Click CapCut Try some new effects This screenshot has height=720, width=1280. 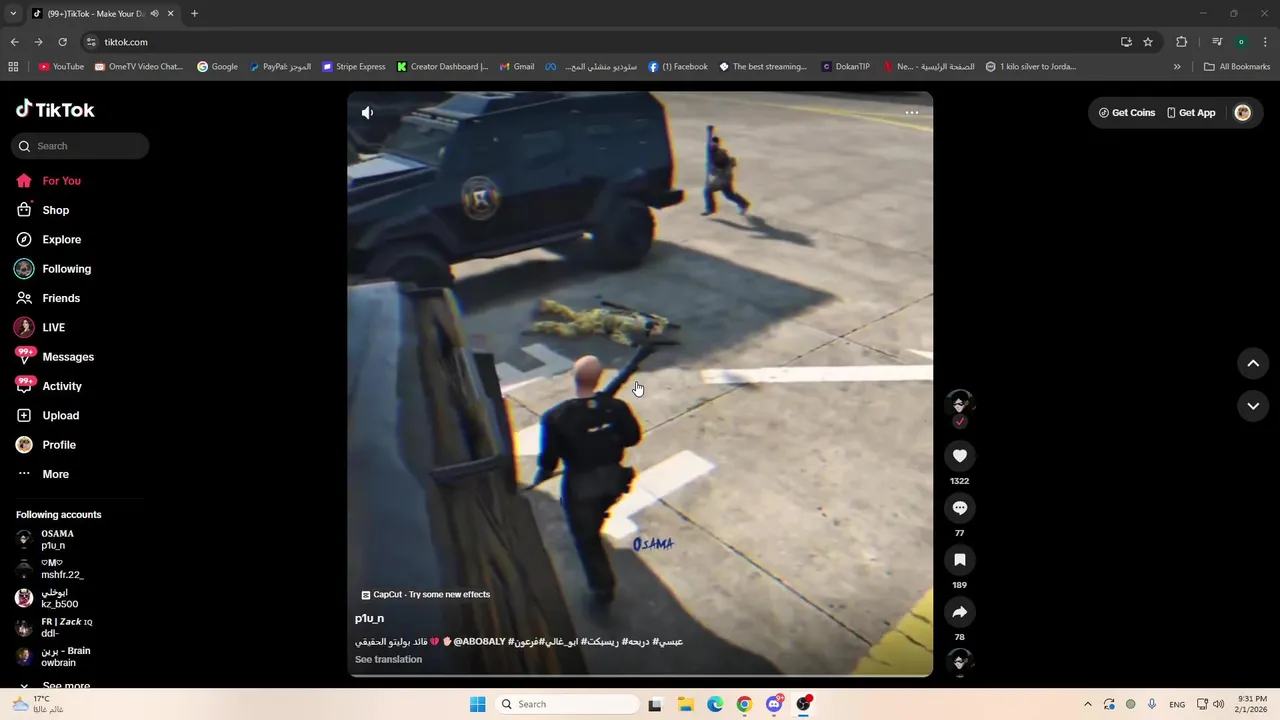(x=426, y=594)
